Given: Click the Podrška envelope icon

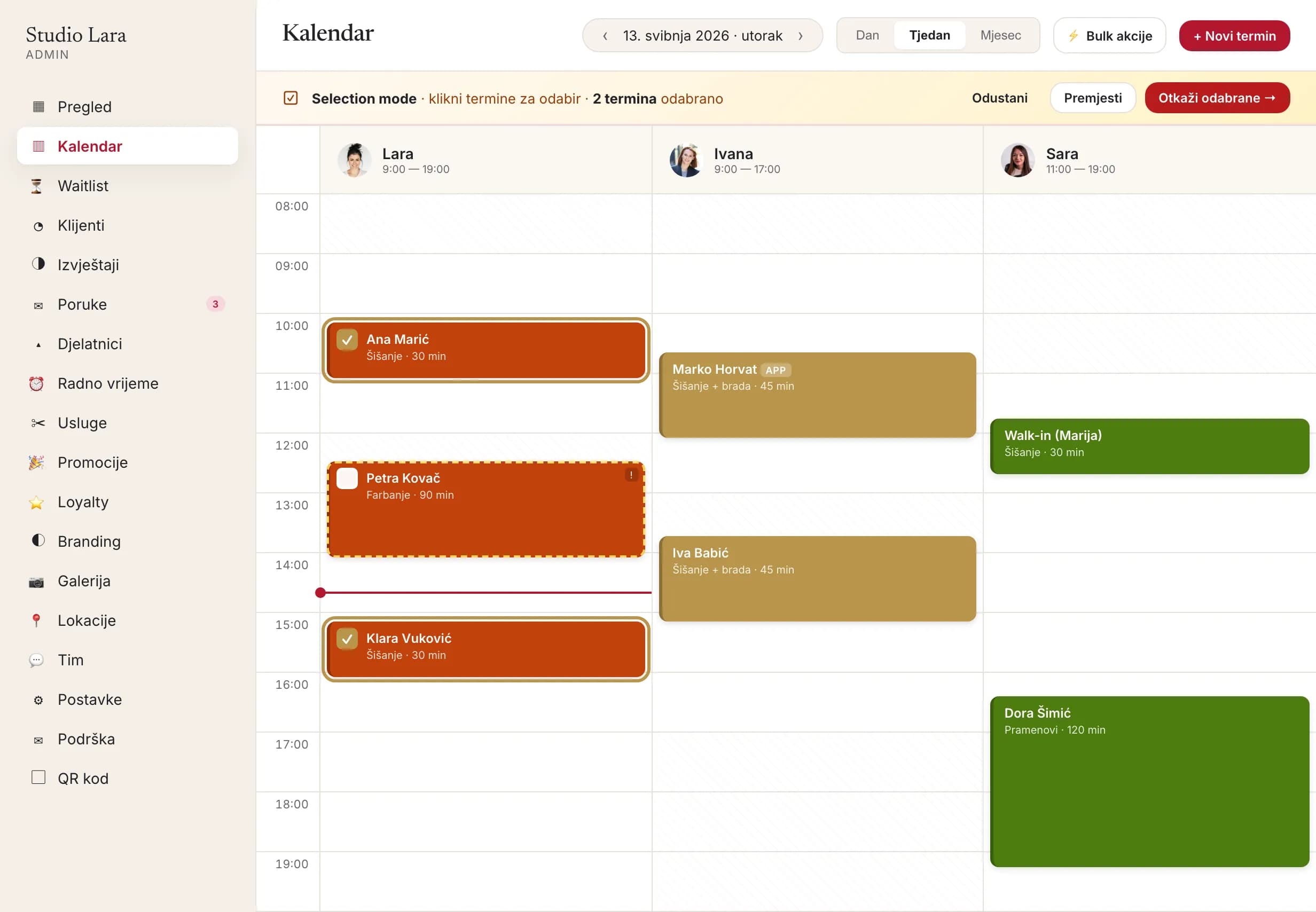Looking at the screenshot, I should [38, 741].
